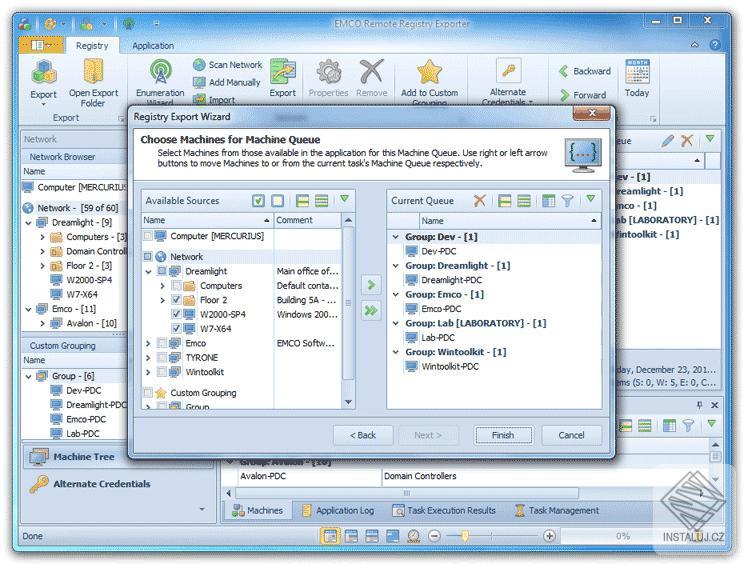The height and width of the screenshot is (564, 744).
Task: Launch the Enumeration Wizard
Action: point(160,82)
